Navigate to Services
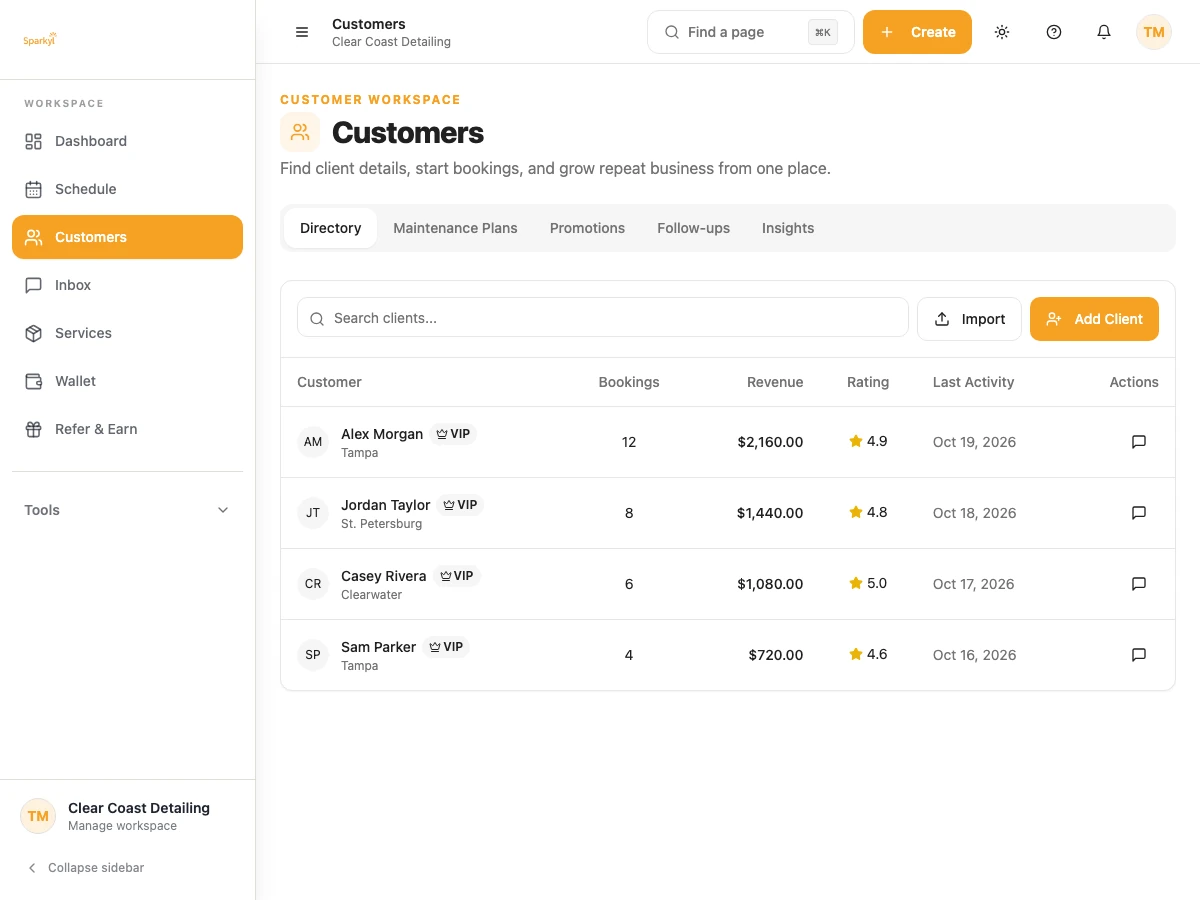 point(127,333)
